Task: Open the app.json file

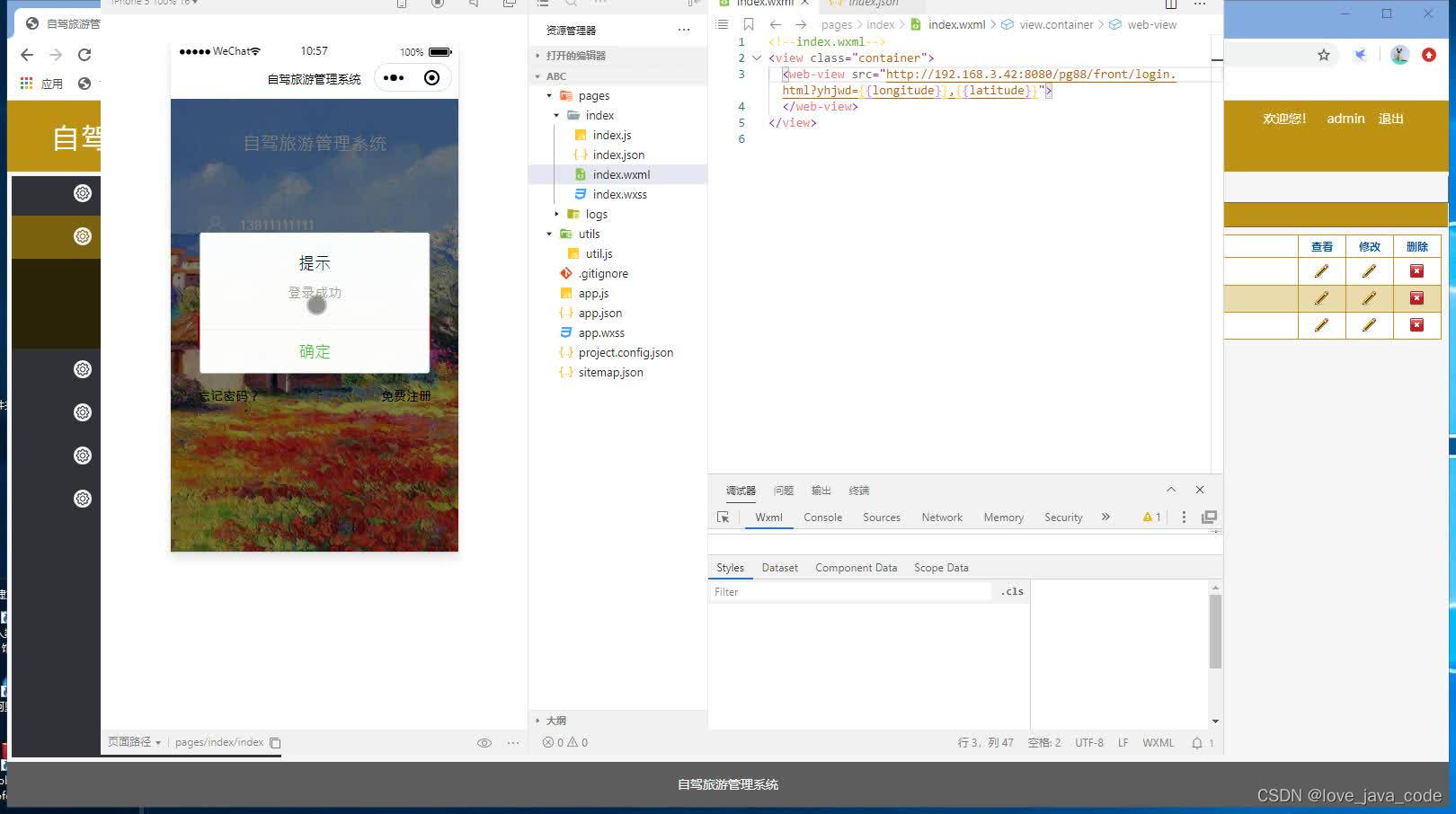Action: tap(600, 313)
